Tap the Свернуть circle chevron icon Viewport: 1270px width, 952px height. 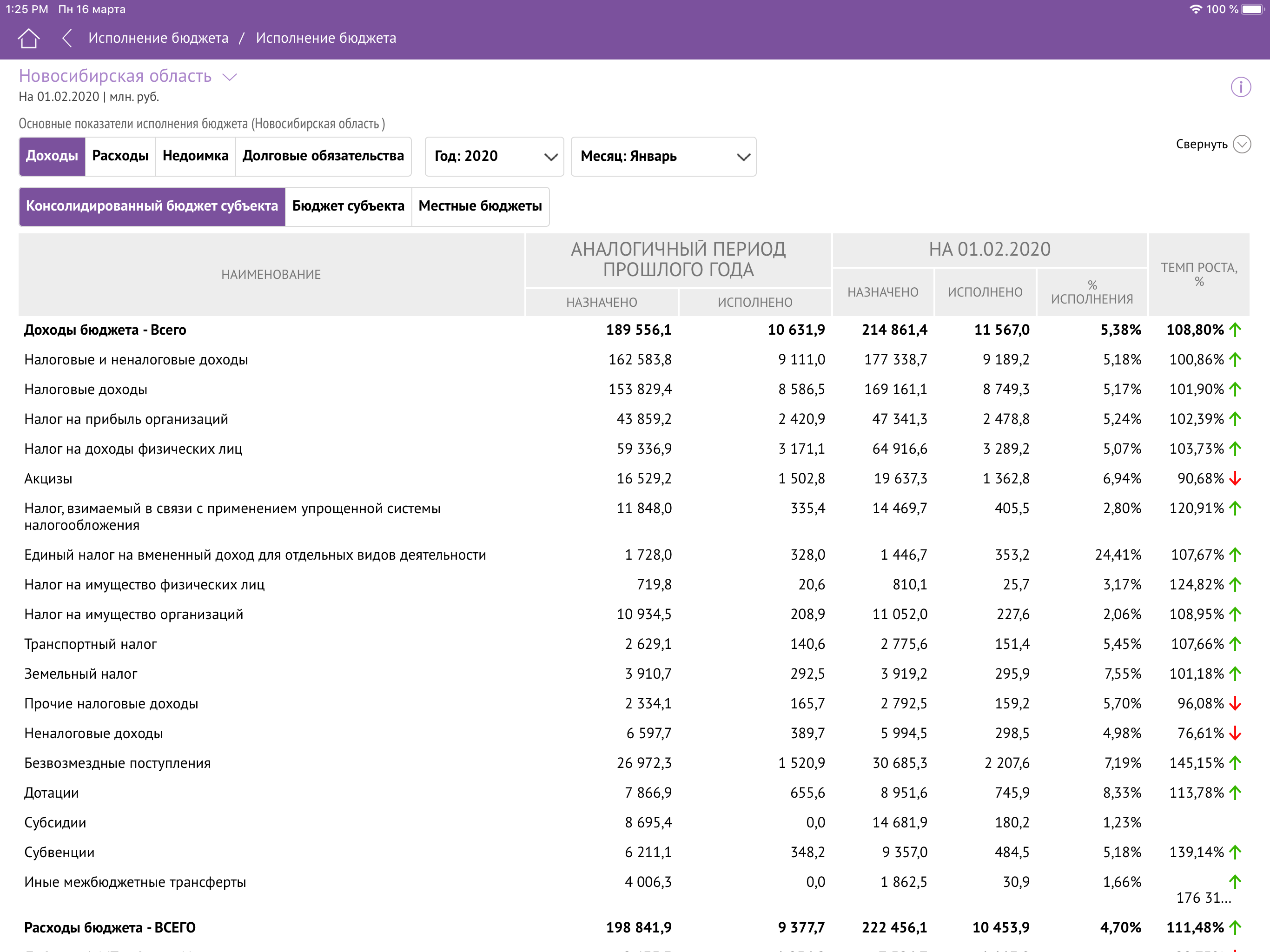[1242, 144]
